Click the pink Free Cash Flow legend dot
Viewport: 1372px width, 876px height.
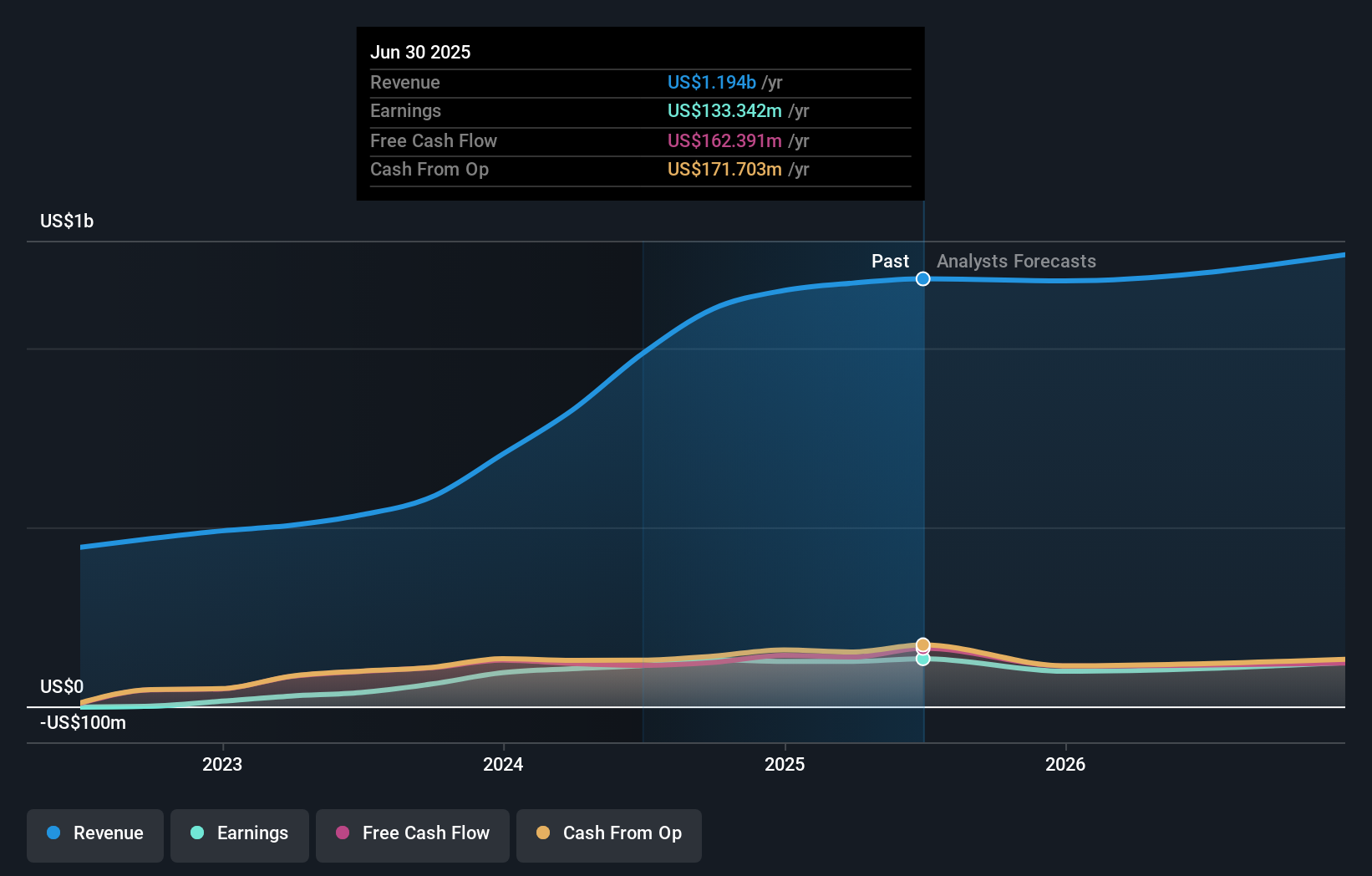pyautogui.click(x=341, y=833)
